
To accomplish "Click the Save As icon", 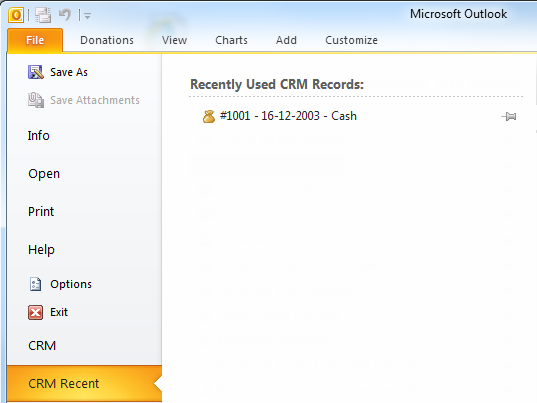I will 36,72.
